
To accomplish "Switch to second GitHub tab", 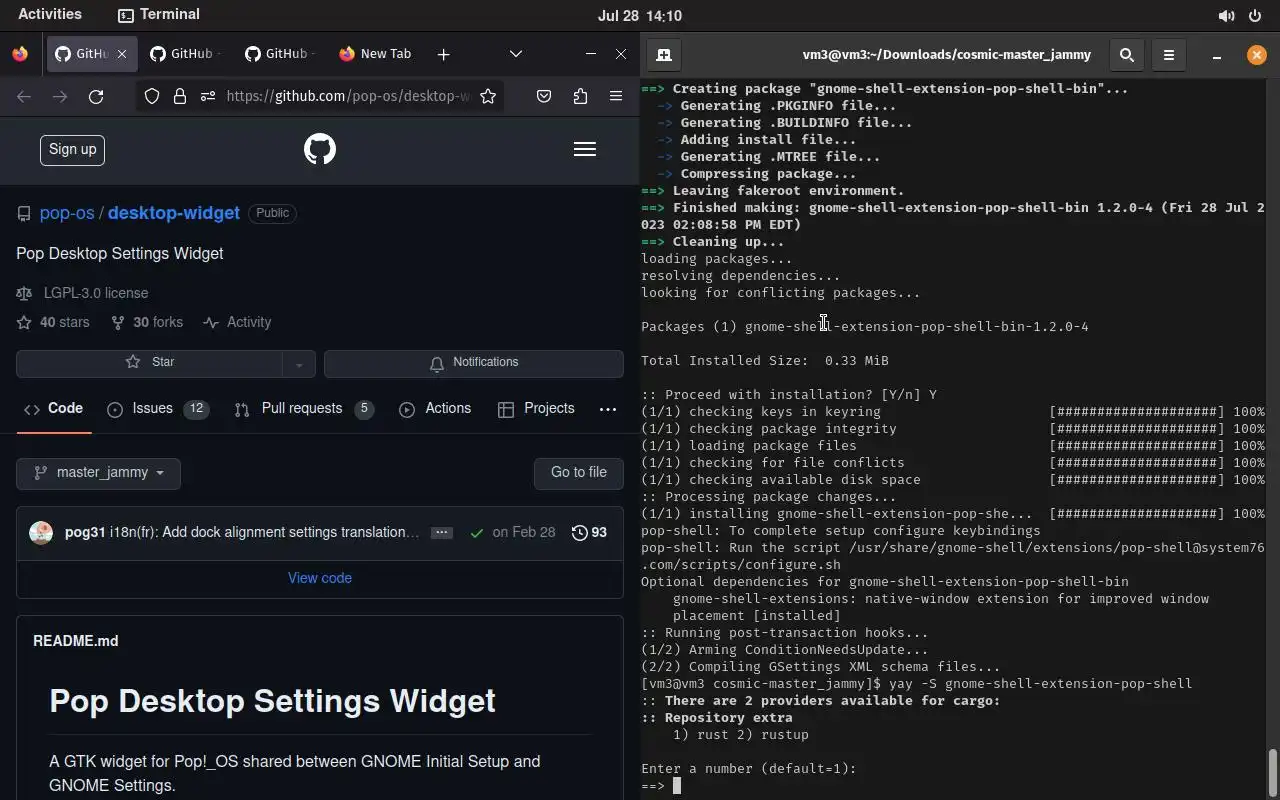I will 186,54.
